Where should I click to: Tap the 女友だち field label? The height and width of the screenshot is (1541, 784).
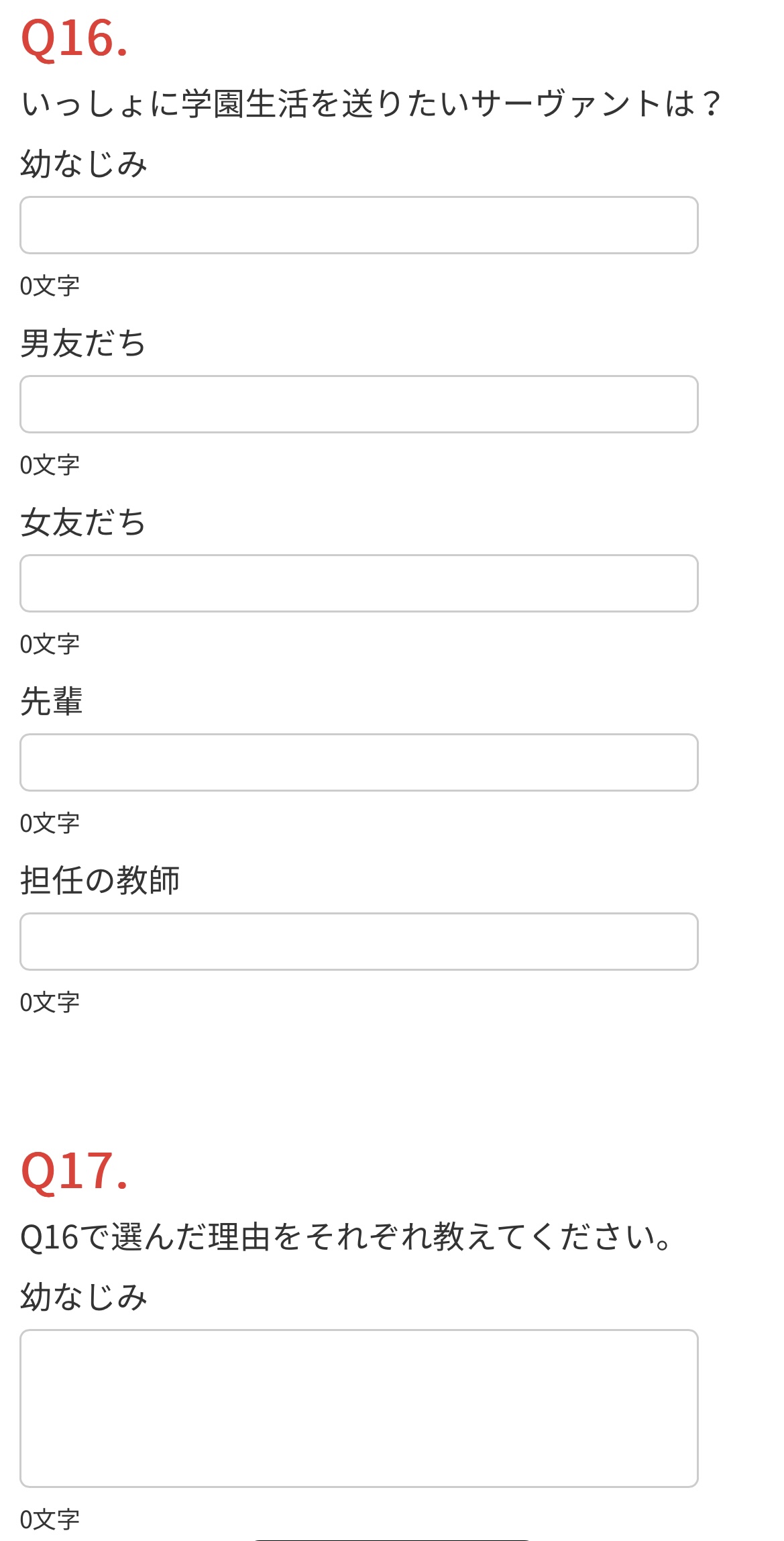(x=83, y=523)
